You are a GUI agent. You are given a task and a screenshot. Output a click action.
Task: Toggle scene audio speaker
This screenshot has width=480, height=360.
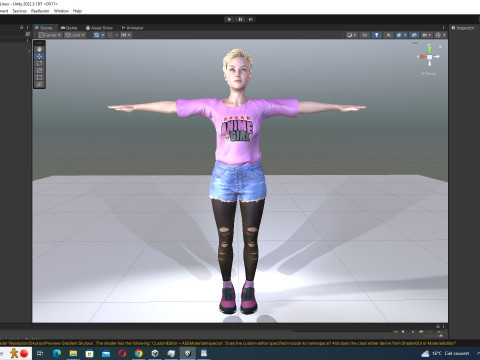click(389, 35)
